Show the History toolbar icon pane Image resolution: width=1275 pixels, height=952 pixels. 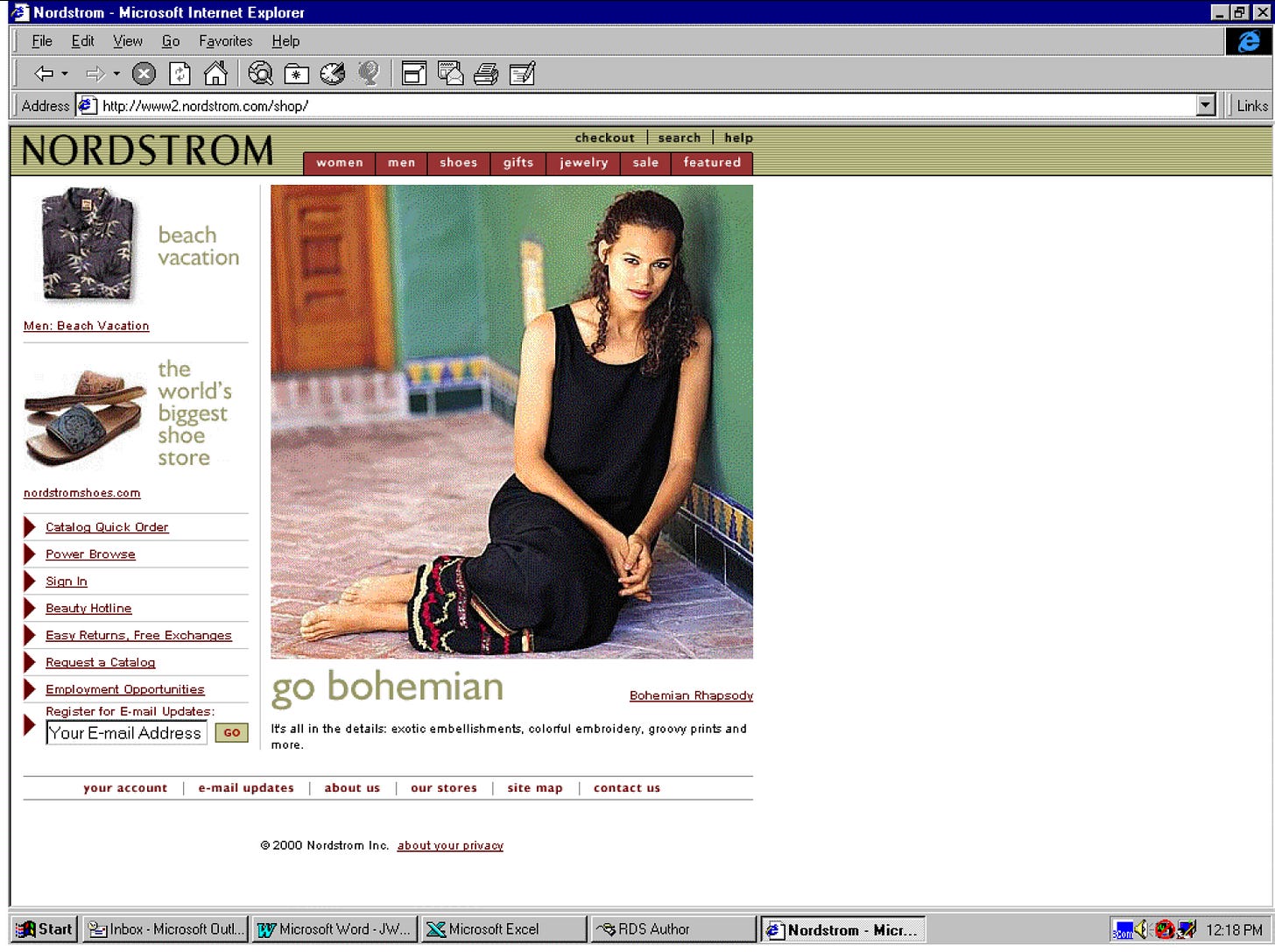(x=333, y=74)
